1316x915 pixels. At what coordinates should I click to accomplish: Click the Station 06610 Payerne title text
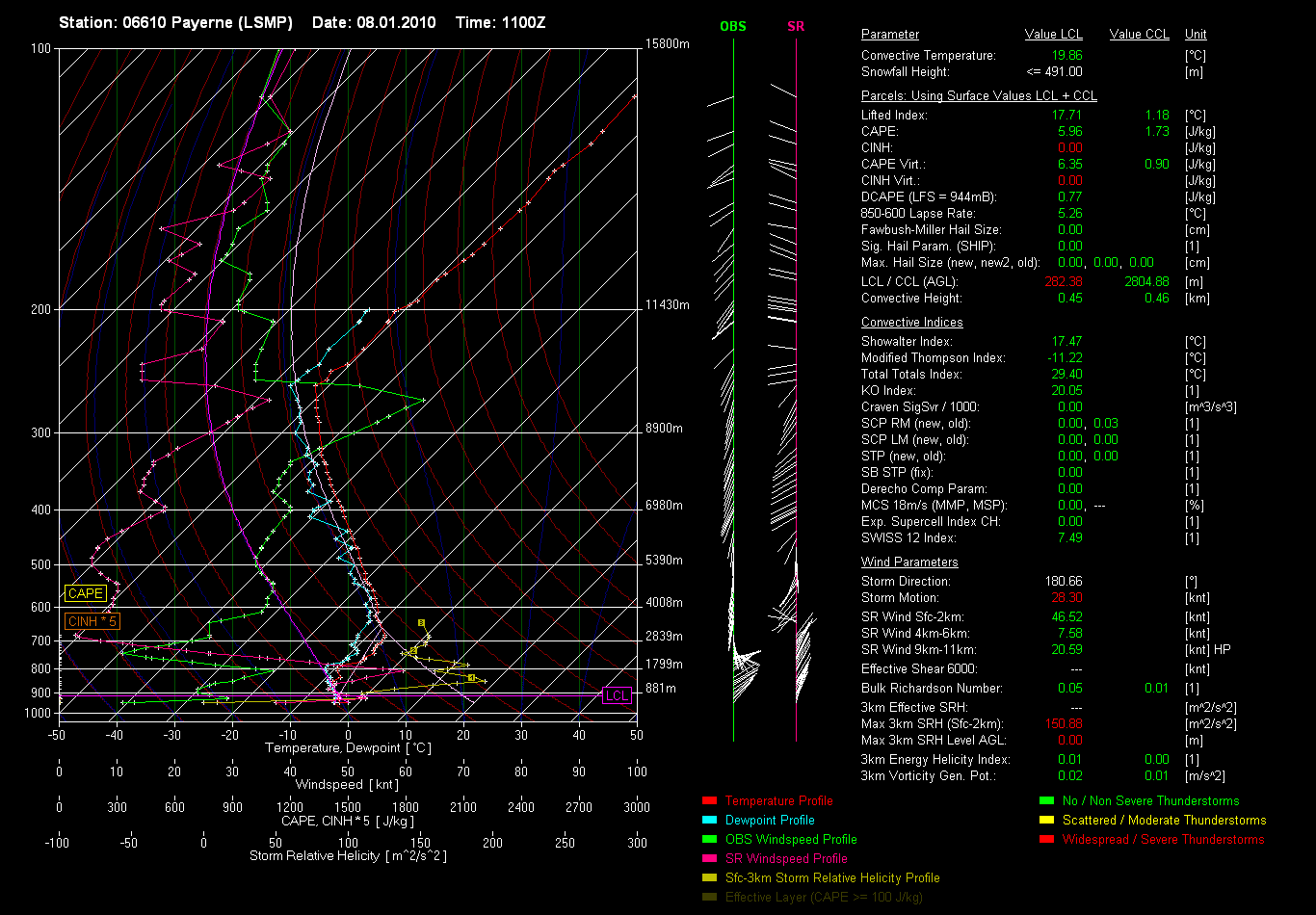click(175, 22)
